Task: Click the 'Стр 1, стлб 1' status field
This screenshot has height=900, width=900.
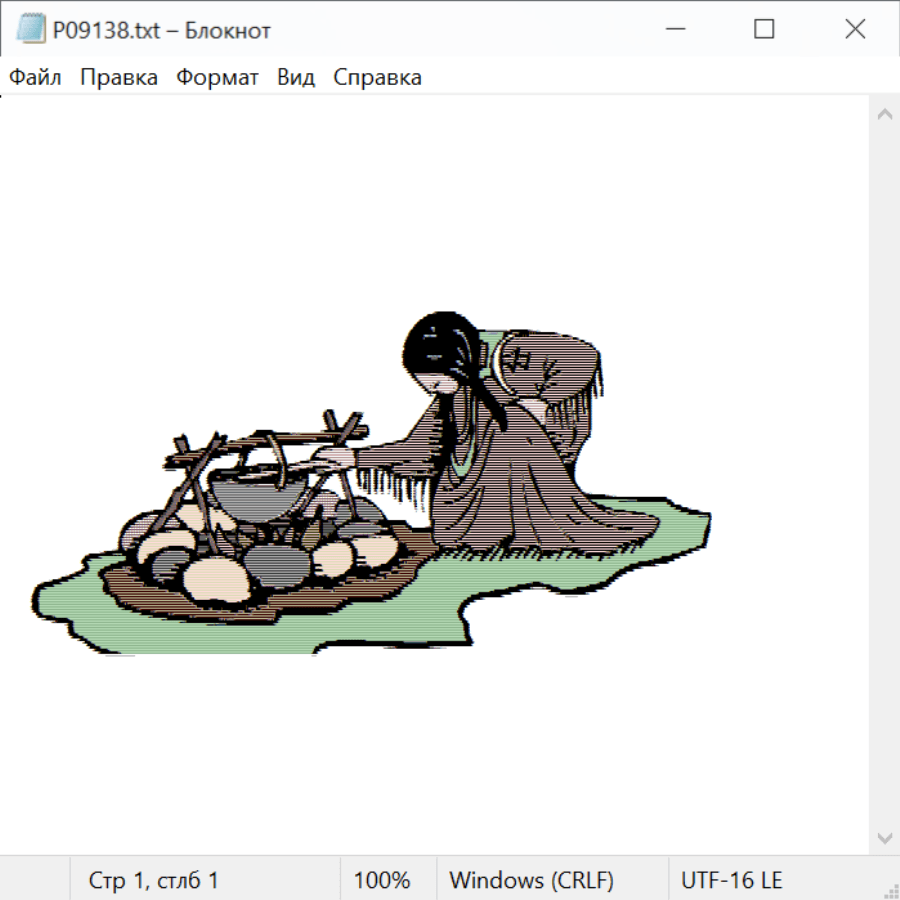Action: point(154,881)
